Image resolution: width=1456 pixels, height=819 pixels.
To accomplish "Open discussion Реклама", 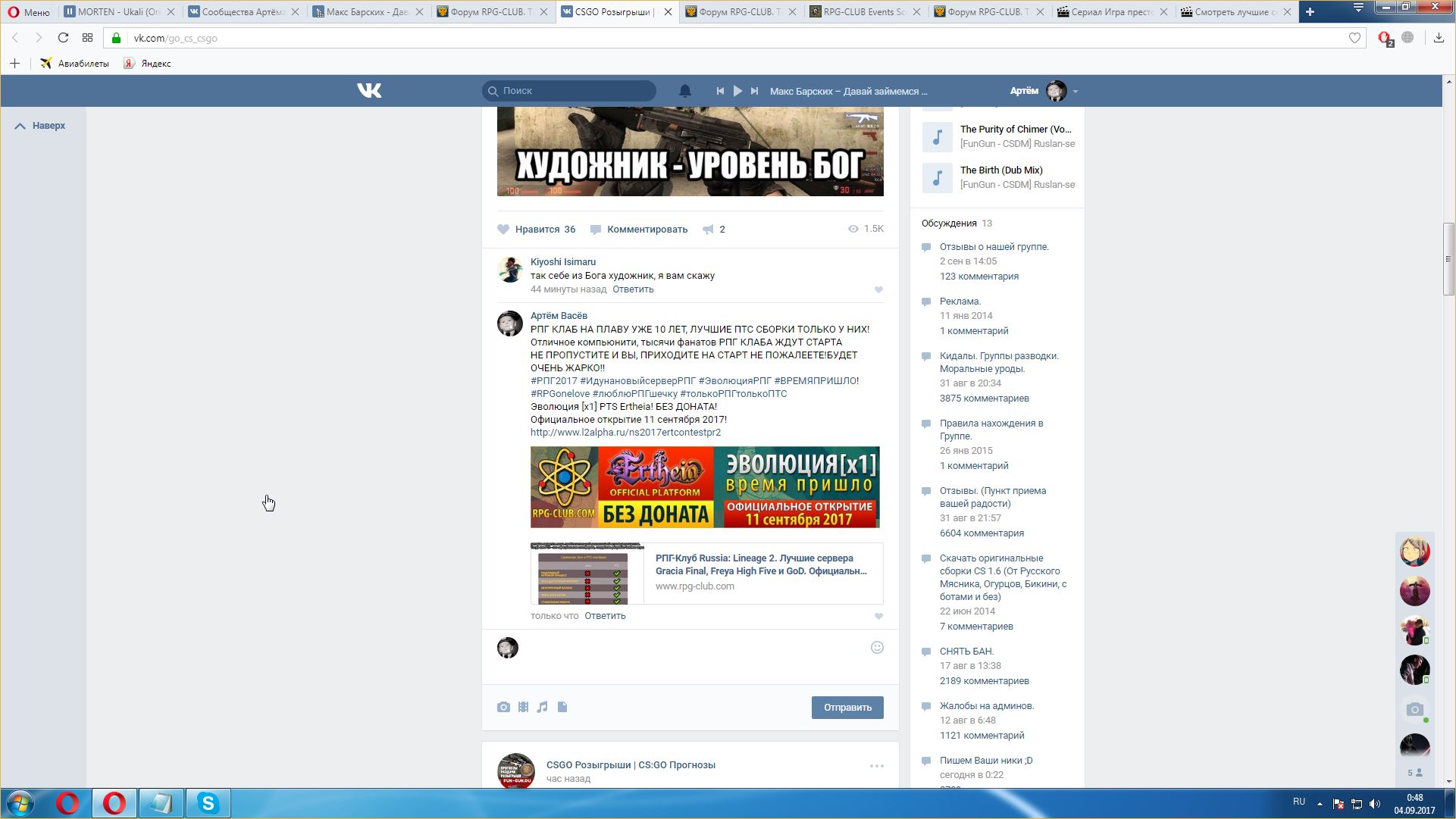I will (960, 302).
